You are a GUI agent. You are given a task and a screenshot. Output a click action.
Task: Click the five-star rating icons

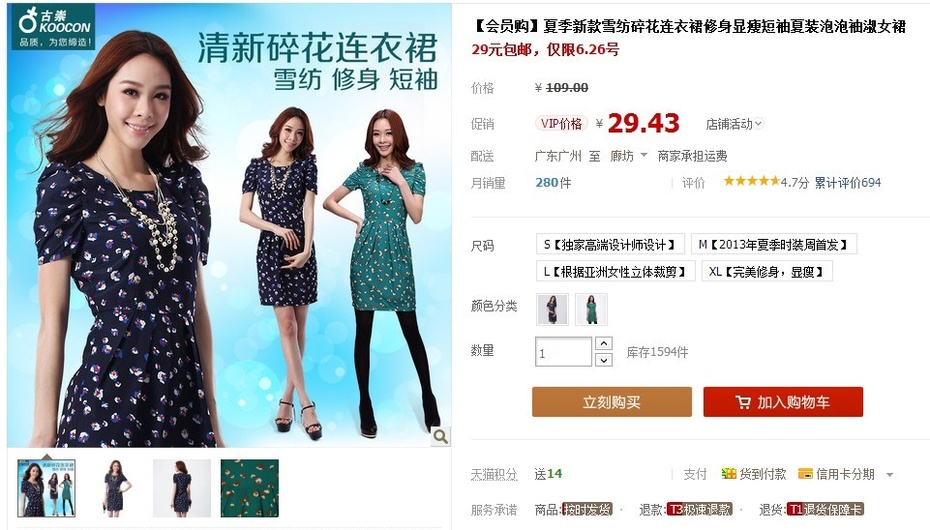point(751,181)
